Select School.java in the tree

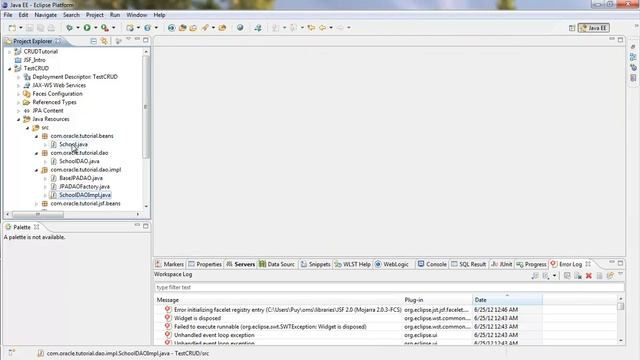point(73,144)
